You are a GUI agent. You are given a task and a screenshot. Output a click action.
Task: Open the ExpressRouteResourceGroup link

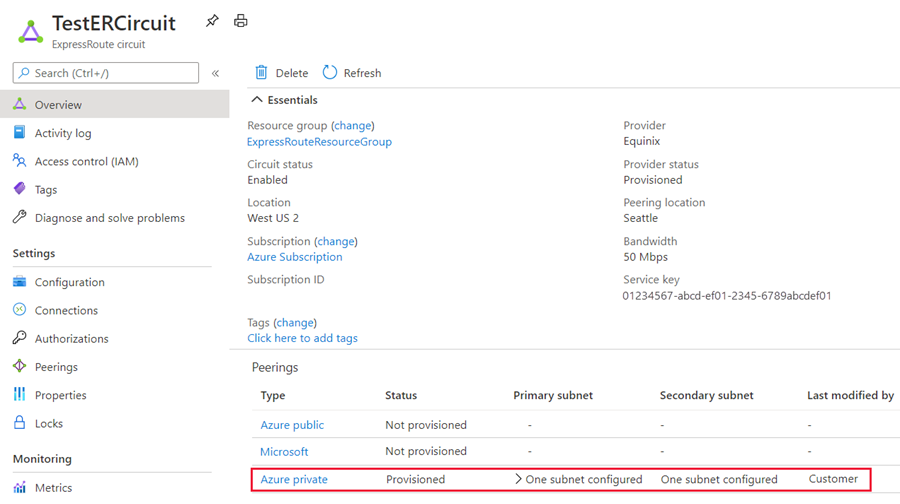[x=319, y=142]
